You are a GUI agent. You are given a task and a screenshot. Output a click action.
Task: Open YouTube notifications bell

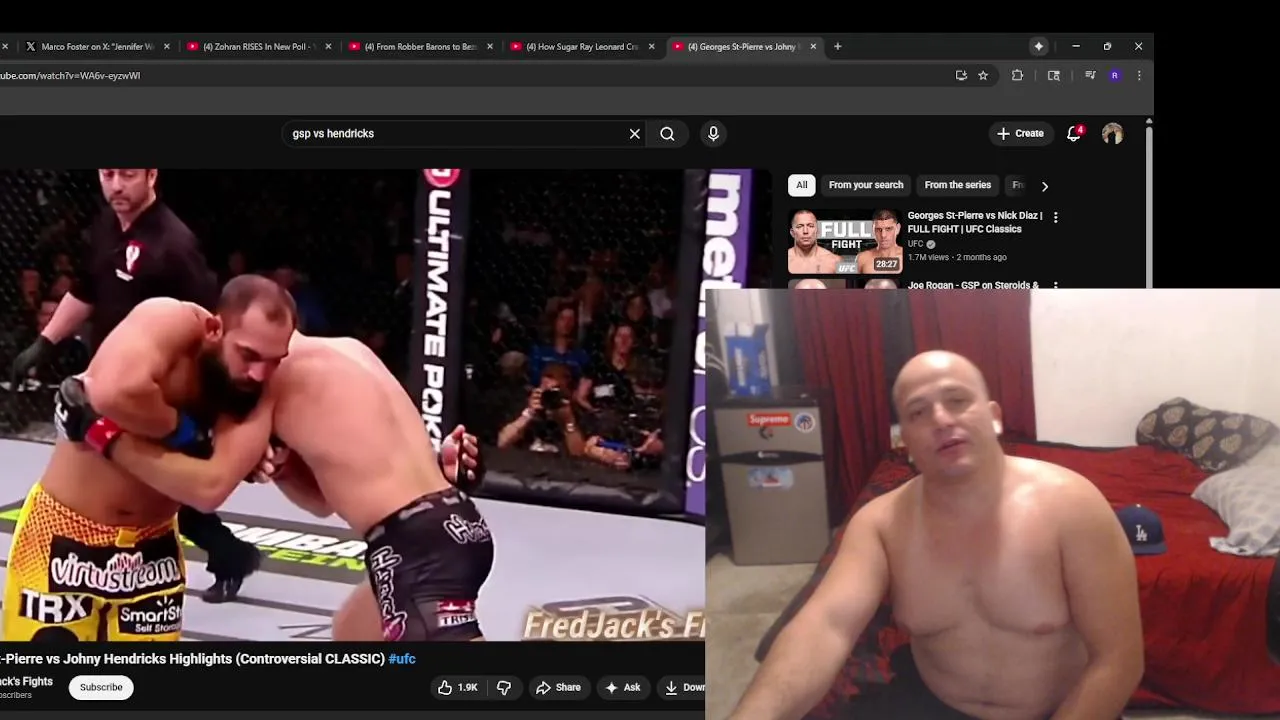(x=1073, y=133)
